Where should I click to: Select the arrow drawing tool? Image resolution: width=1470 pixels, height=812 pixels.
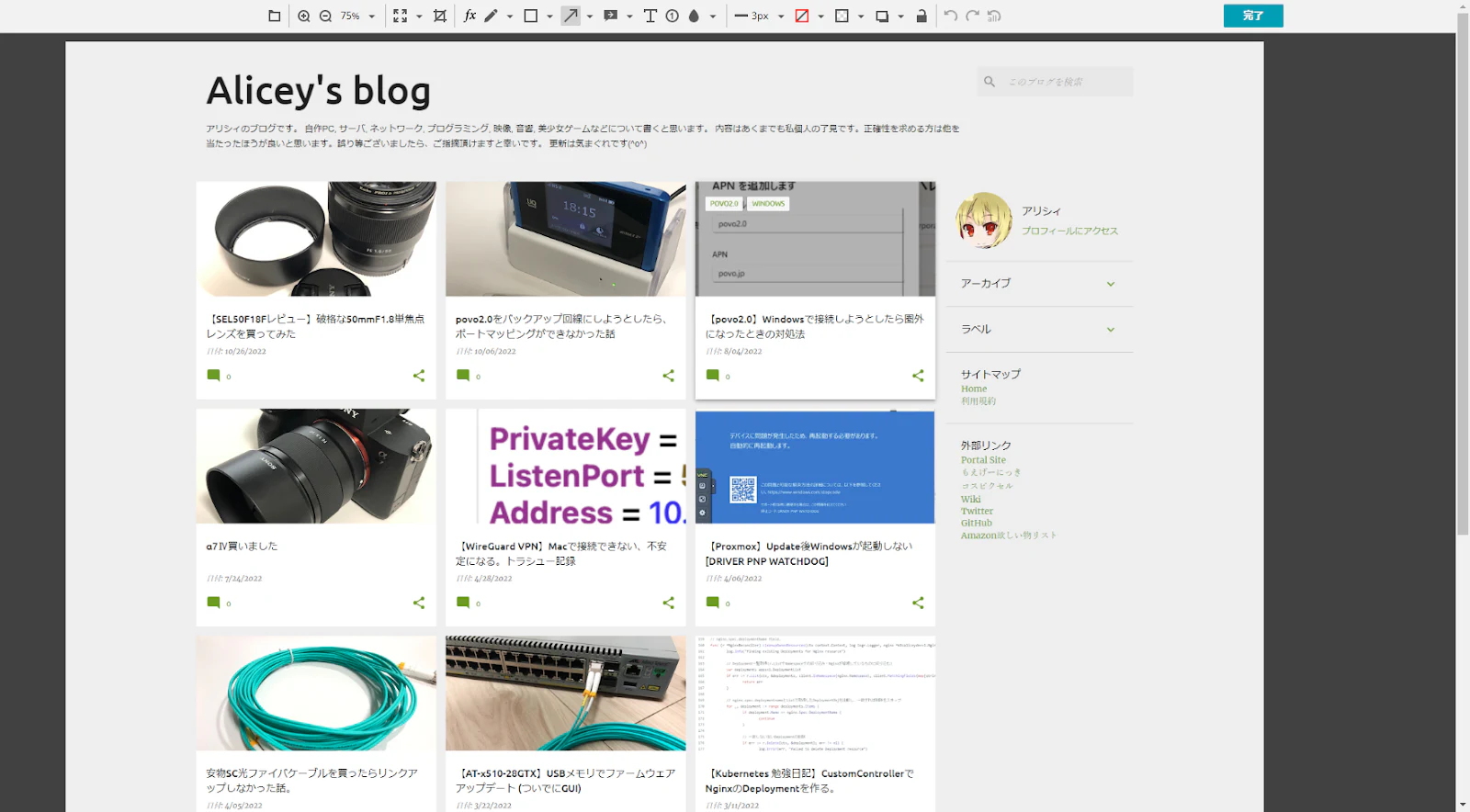click(x=571, y=16)
